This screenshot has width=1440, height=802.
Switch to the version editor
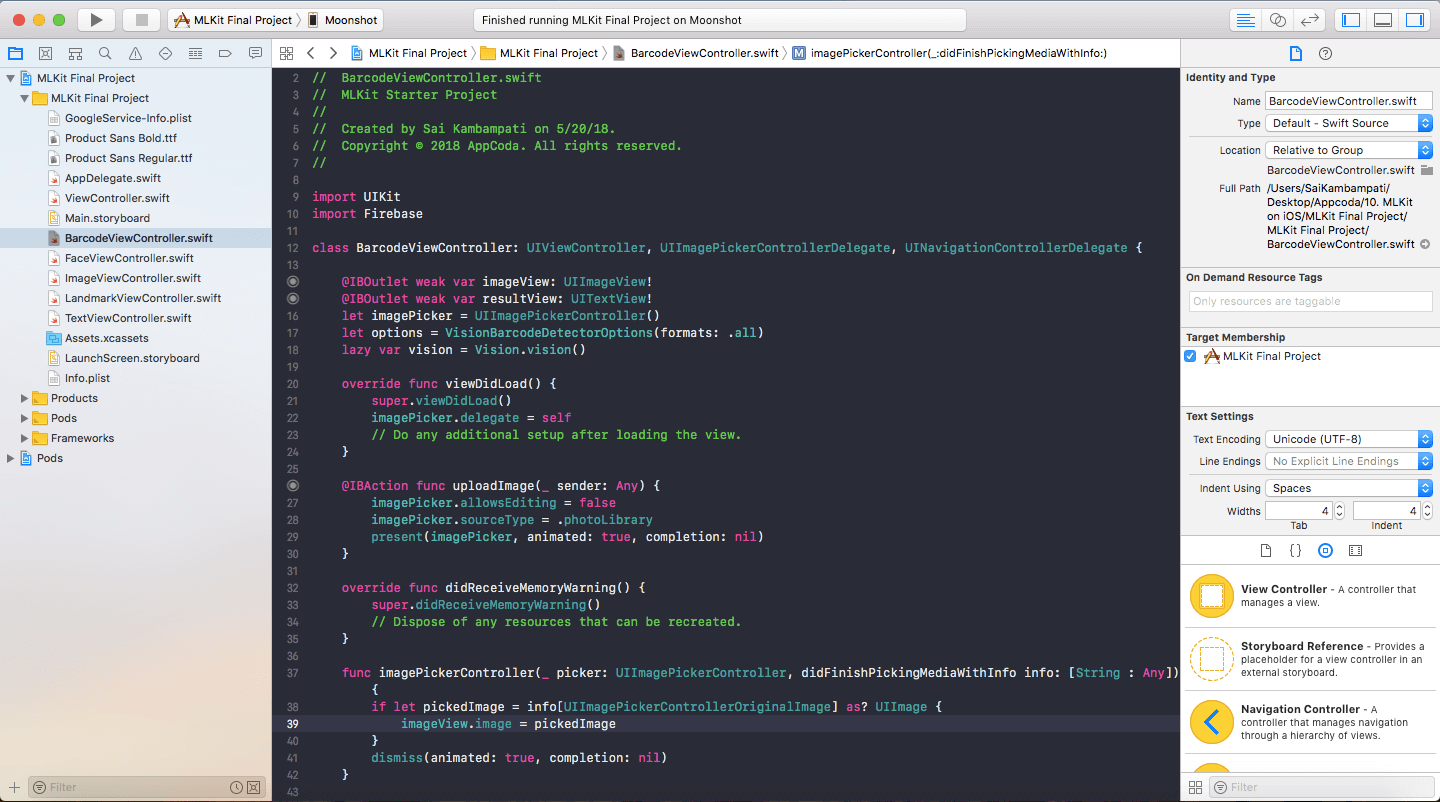tap(1309, 20)
